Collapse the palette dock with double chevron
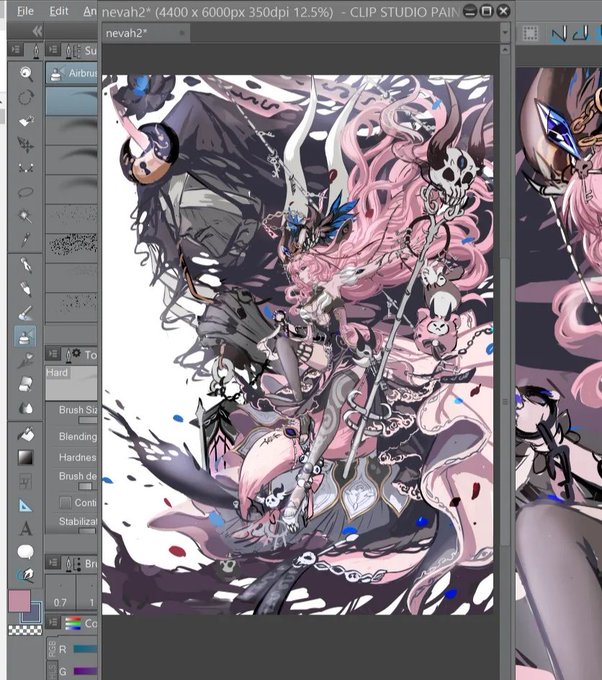 click(x=37, y=31)
